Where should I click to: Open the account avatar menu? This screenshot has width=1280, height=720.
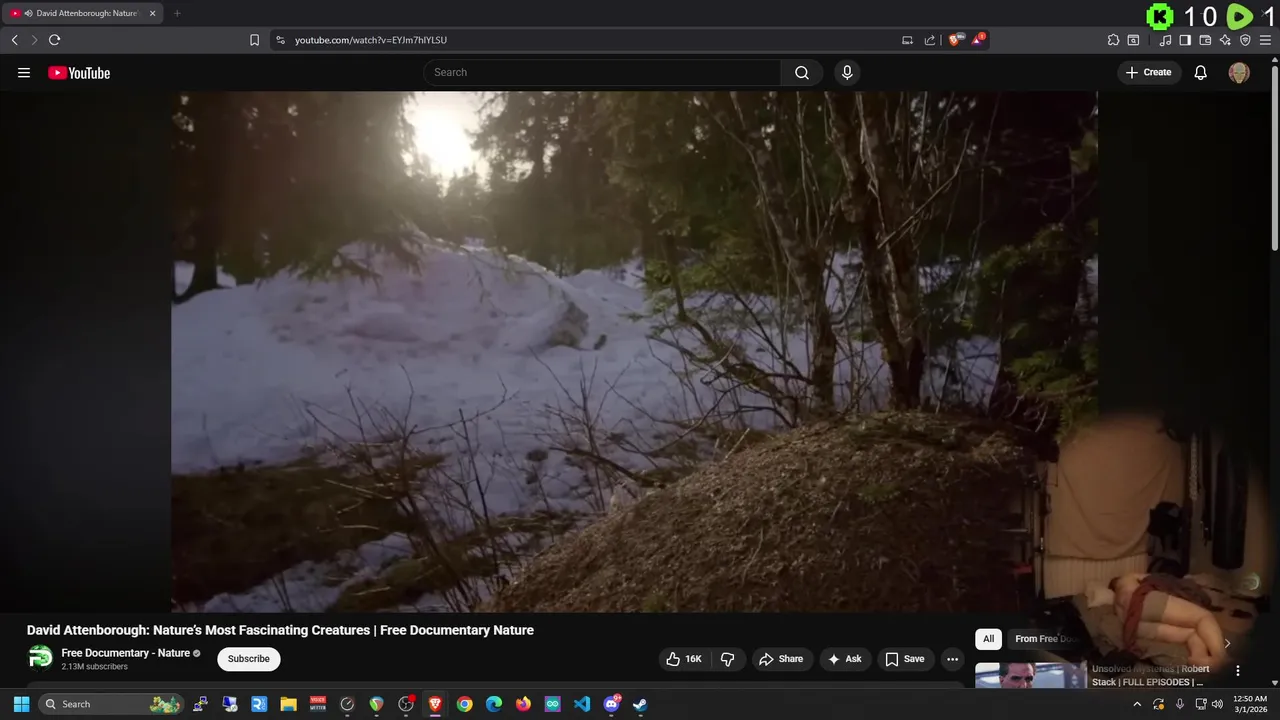click(1239, 72)
